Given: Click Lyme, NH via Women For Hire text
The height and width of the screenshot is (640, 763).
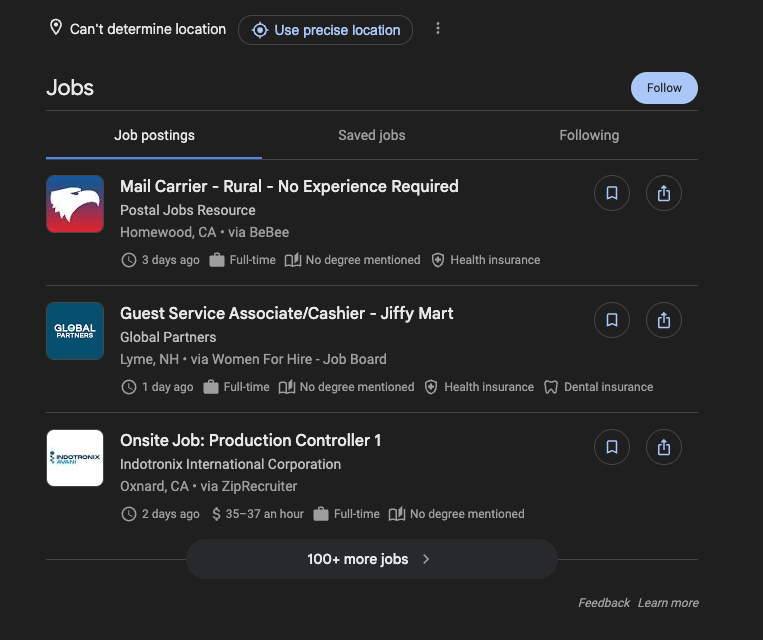Looking at the screenshot, I should [254, 360].
